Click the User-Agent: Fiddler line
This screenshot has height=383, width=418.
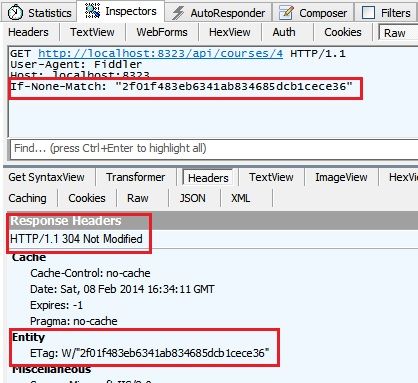point(76,64)
